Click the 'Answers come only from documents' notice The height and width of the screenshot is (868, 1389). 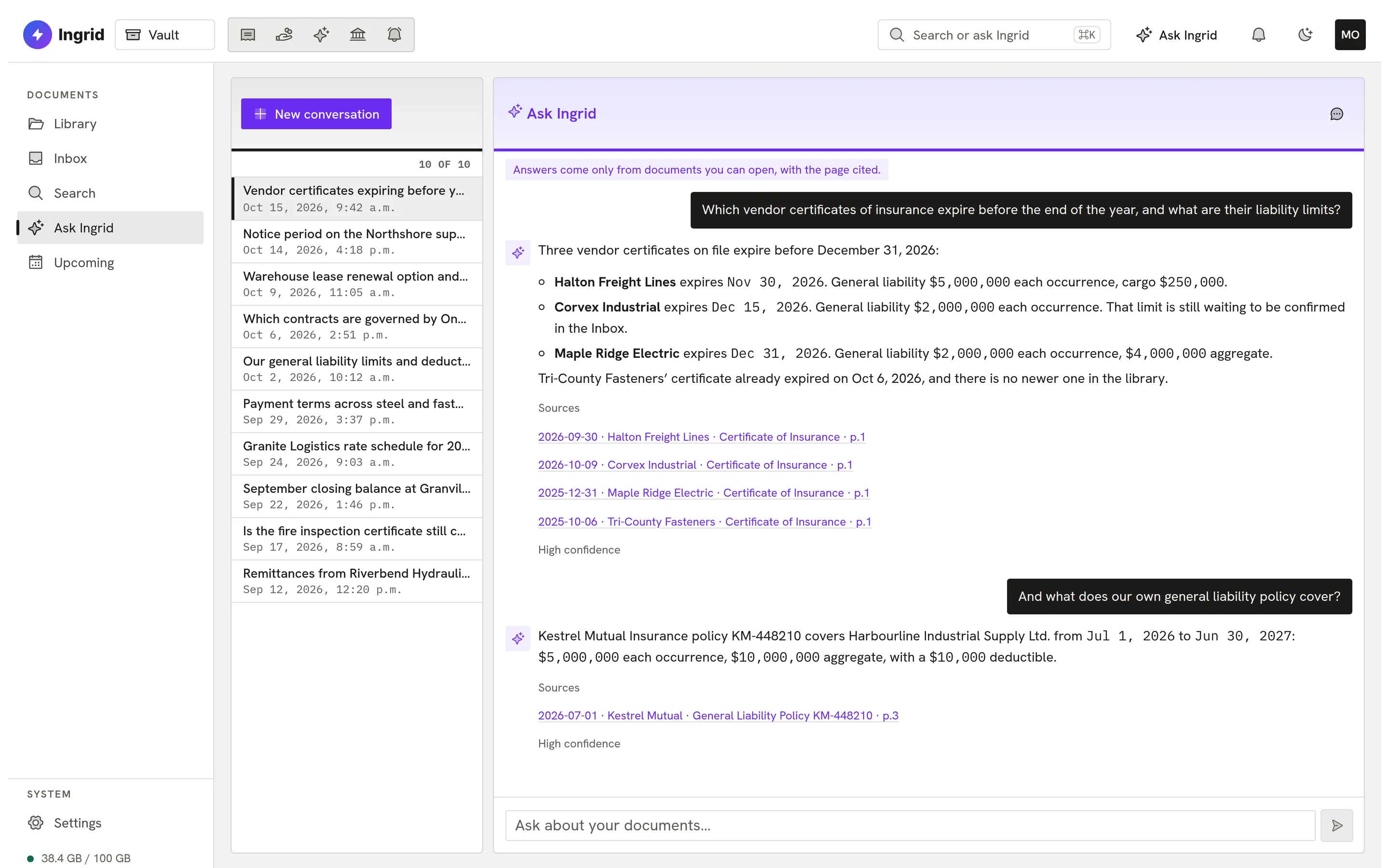696,170
